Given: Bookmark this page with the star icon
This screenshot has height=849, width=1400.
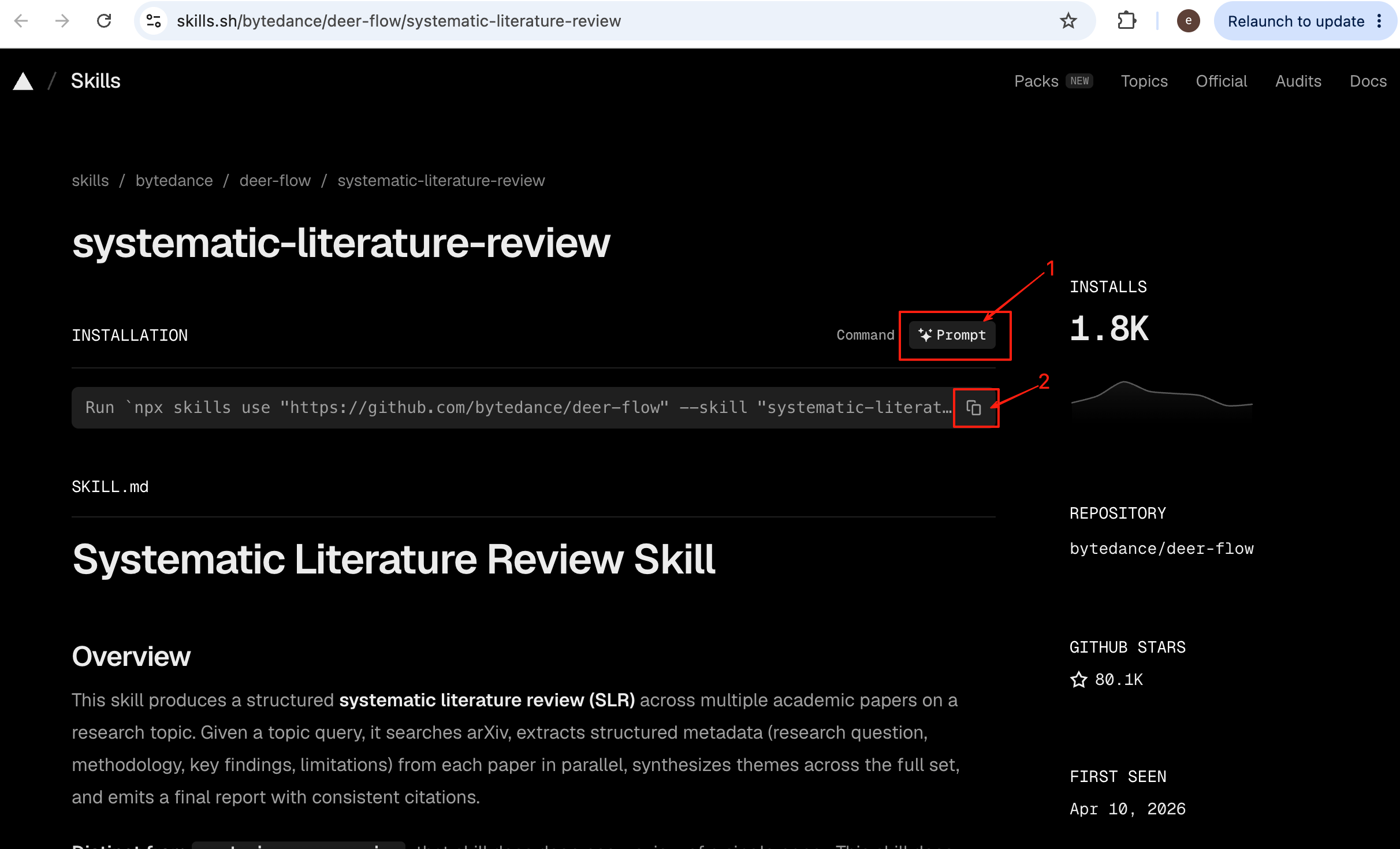Looking at the screenshot, I should coord(1068,21).
